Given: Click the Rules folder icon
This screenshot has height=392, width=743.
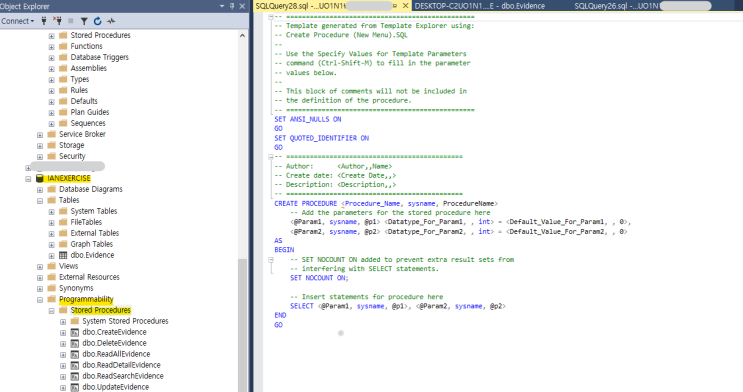Looking at the screenshot, I should point(63,90).
